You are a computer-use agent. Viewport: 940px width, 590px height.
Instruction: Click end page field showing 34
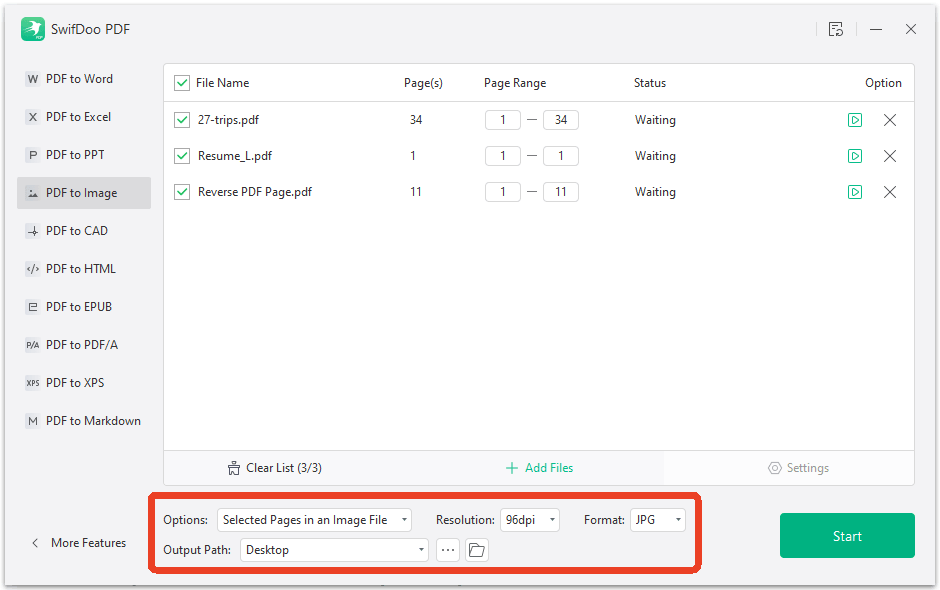561,120
